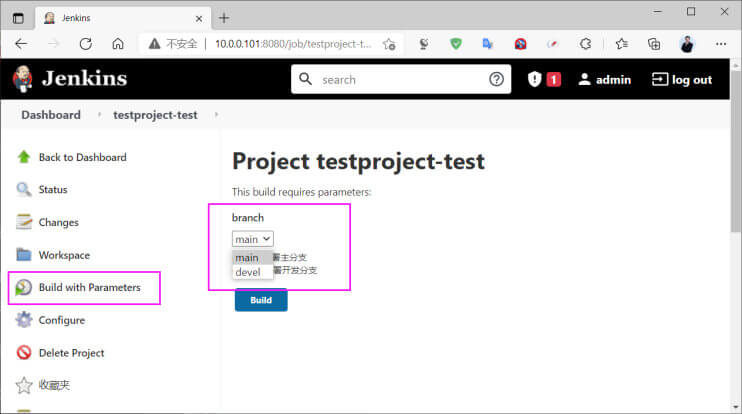
Task: Switch to the Jenkins browser tab
Action: pyautogui.click(x=123, y=18)
